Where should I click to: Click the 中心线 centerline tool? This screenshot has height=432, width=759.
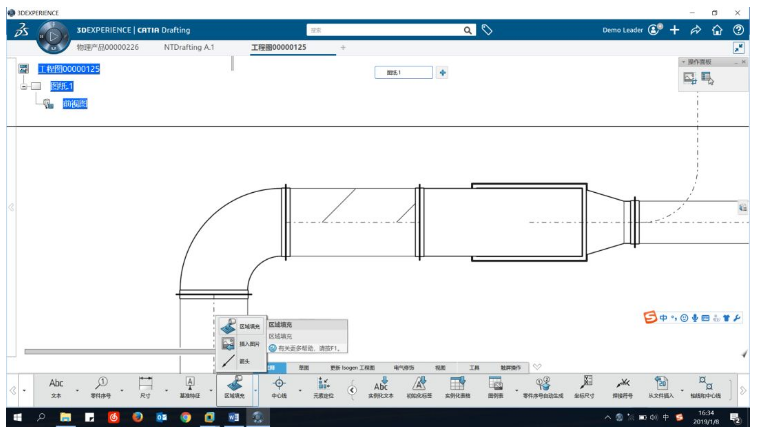(279, 388)
